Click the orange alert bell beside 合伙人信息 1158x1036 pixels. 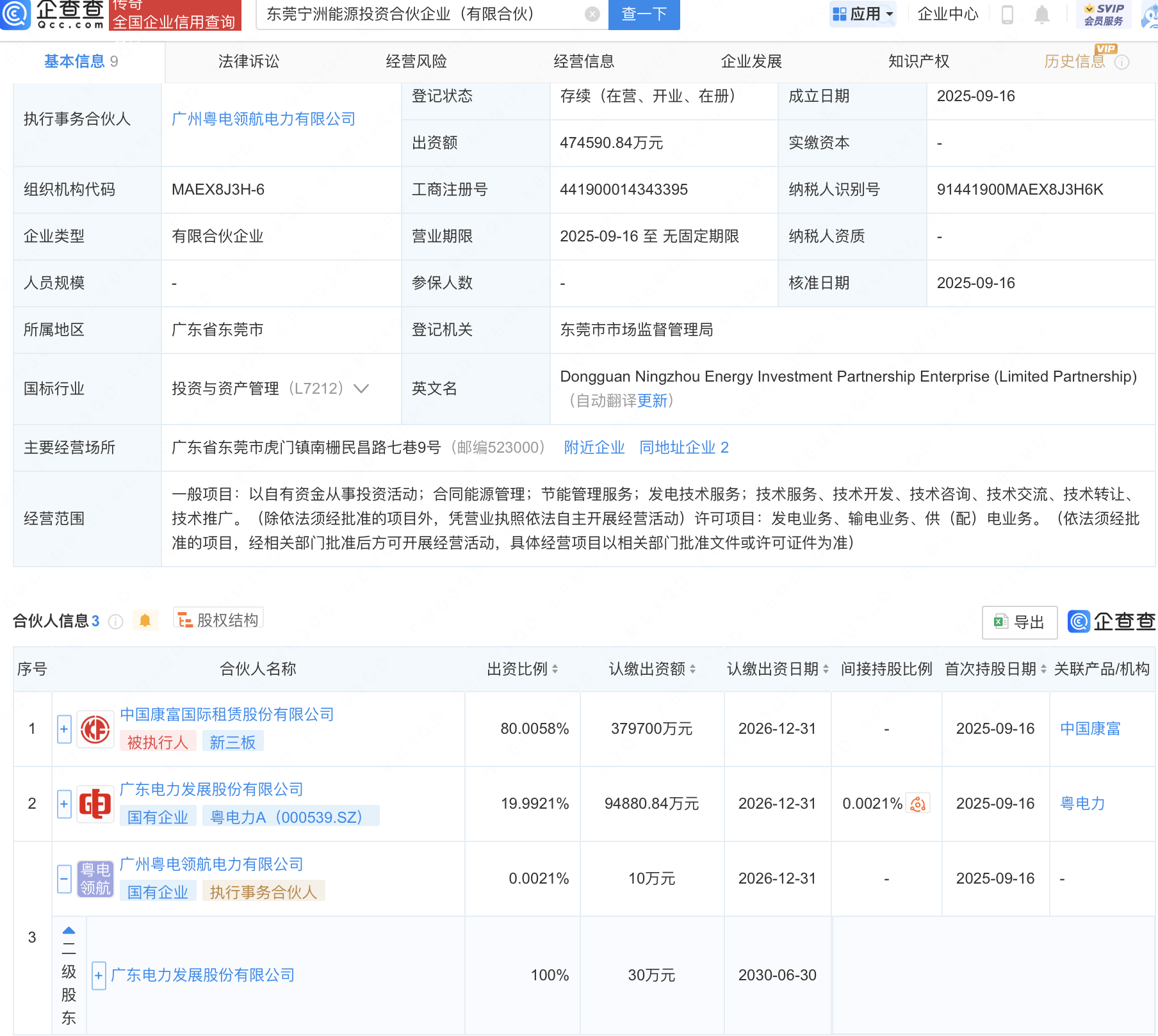(x=145, y=620)
